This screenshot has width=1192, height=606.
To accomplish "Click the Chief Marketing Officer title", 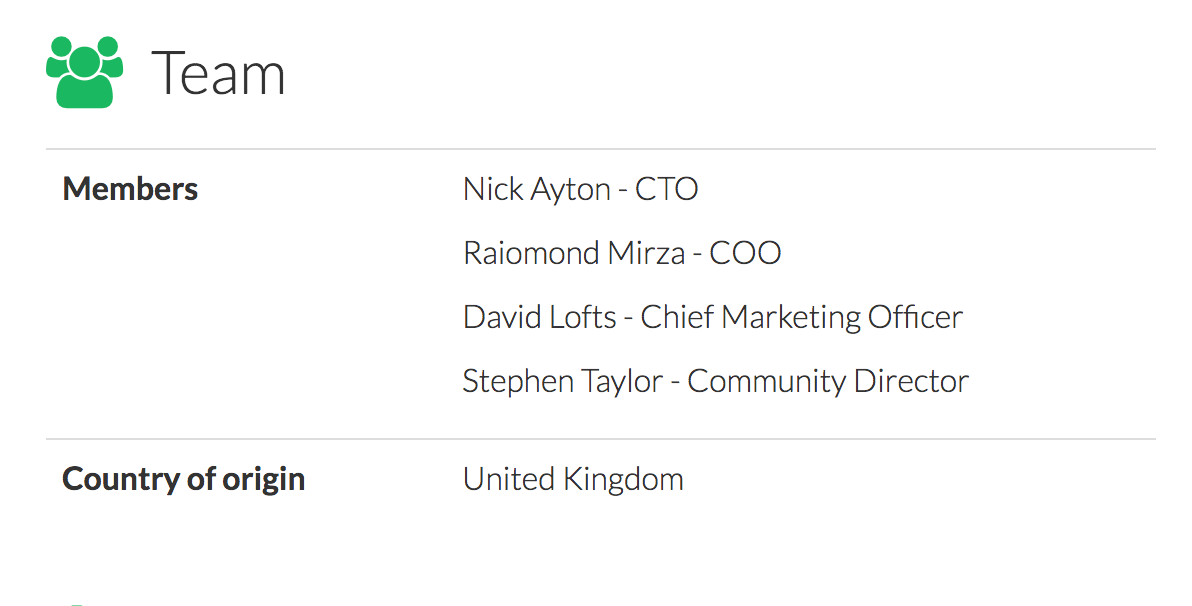I will (x=802, y=317).
